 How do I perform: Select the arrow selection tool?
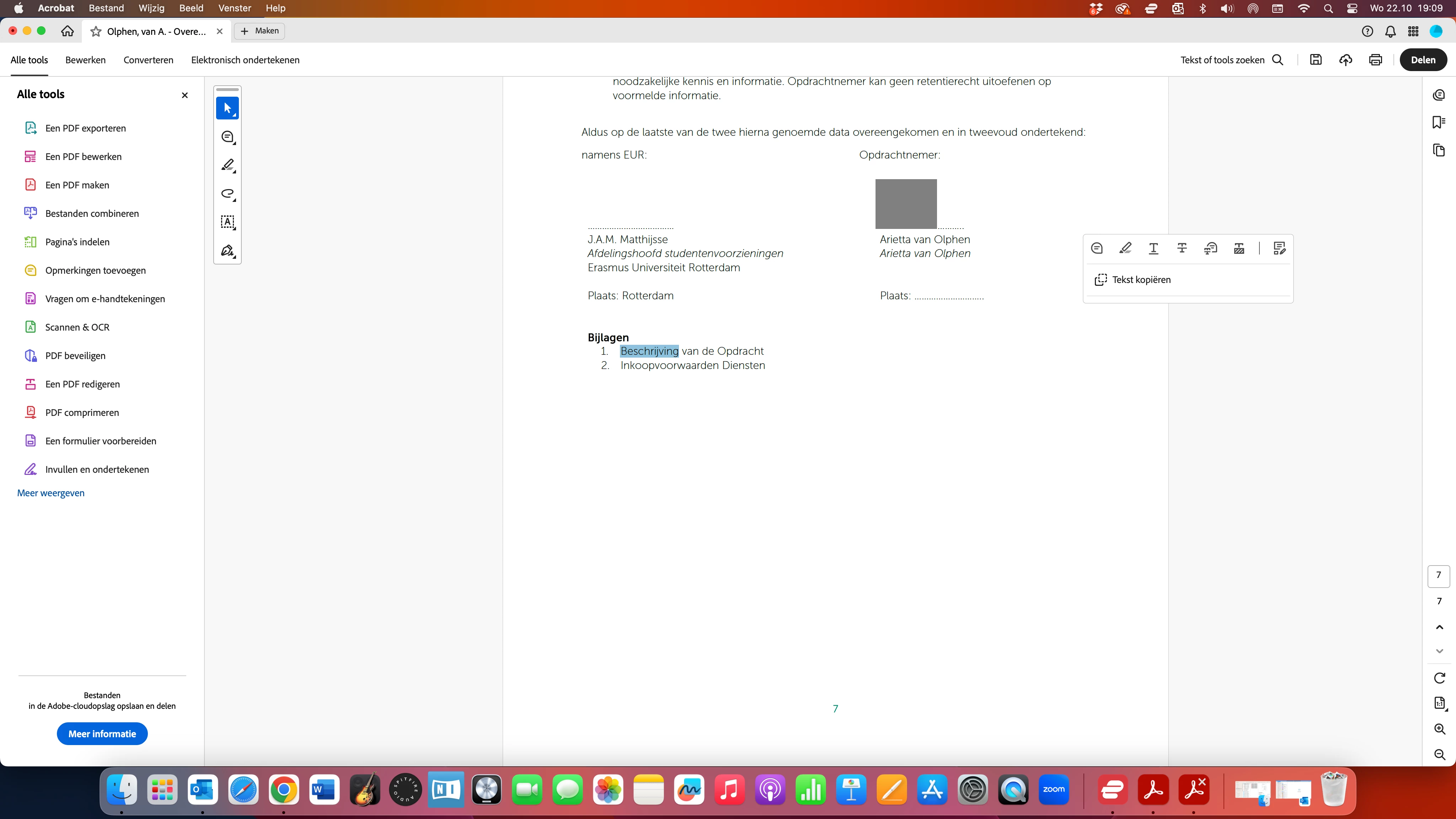click(x=227, y=108)
